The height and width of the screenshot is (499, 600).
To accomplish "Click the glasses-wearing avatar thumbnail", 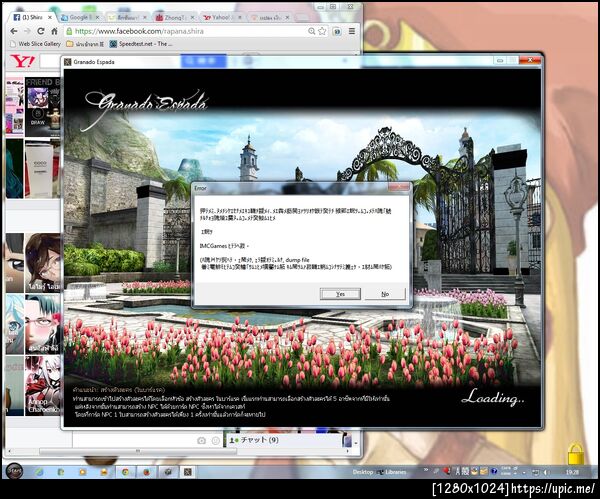I will 42,324.
